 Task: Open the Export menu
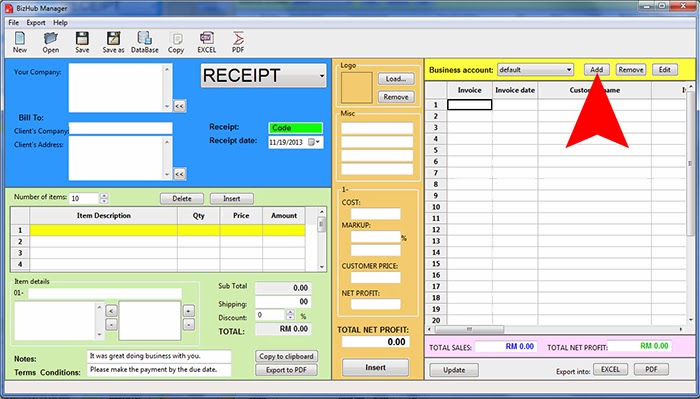coord(36,22)
